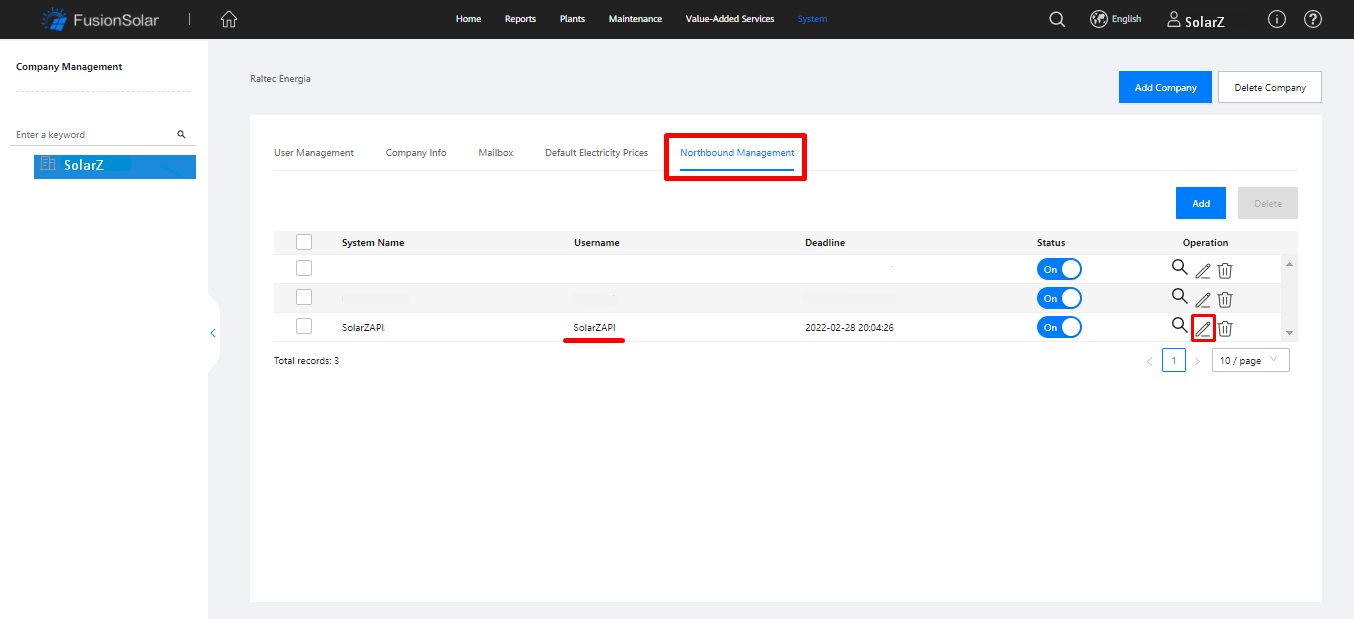This screenshot has height=619, width=1354.
Task: Open the Plants menu
Action: click(572, 19)
